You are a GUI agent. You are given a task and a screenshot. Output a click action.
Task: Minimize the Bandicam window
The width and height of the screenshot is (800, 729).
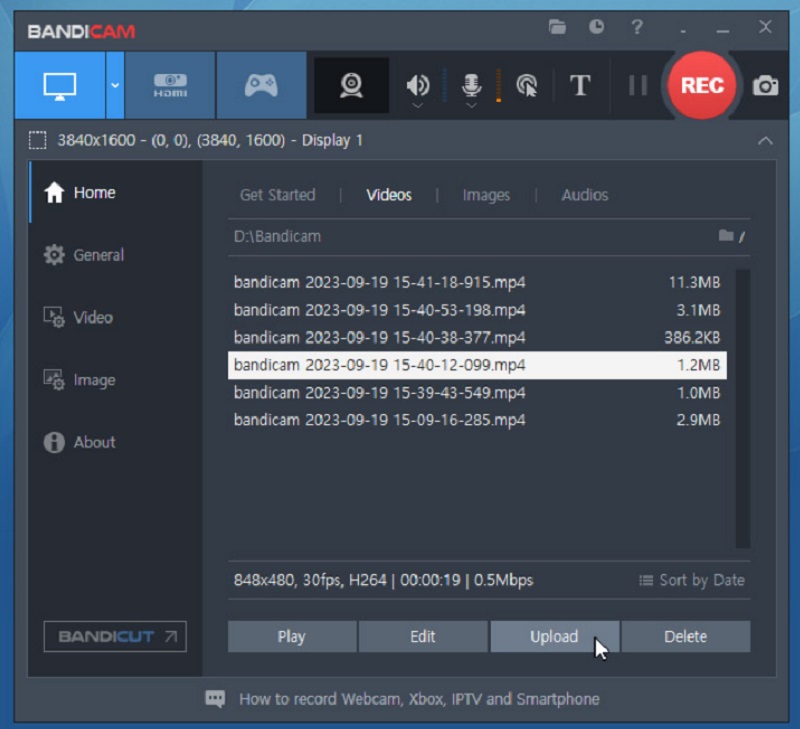[723, 31]
